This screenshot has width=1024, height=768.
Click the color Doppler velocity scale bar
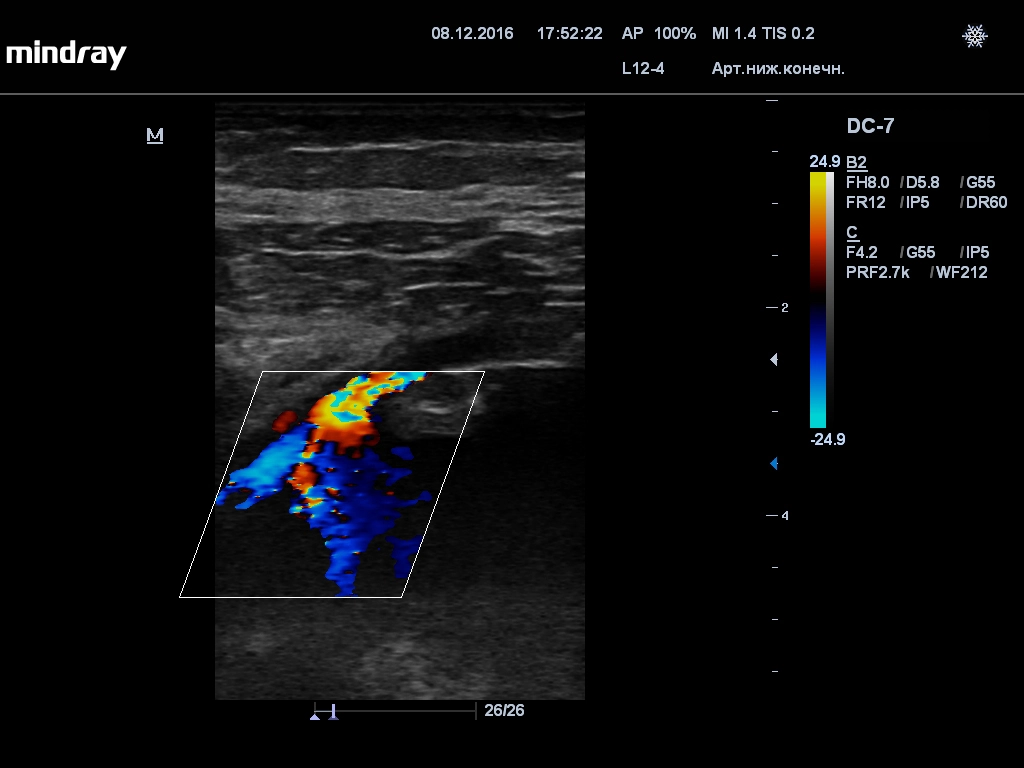(x=818, y=300)
